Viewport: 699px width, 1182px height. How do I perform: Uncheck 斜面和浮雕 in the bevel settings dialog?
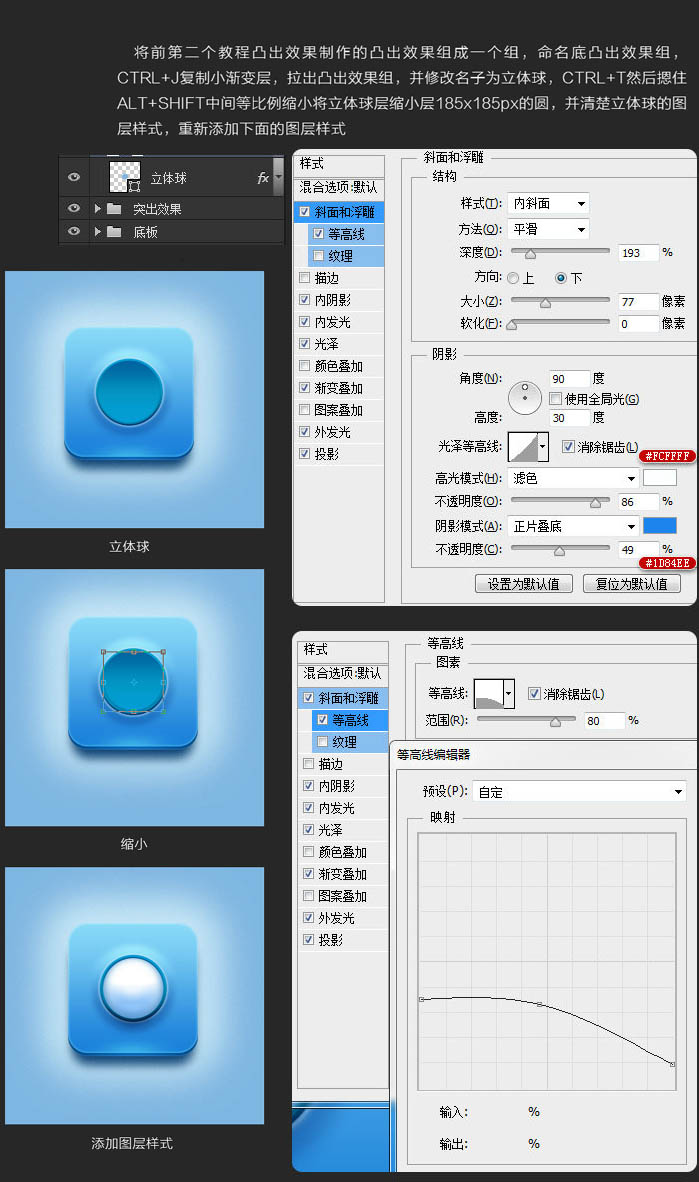point(305,212)
